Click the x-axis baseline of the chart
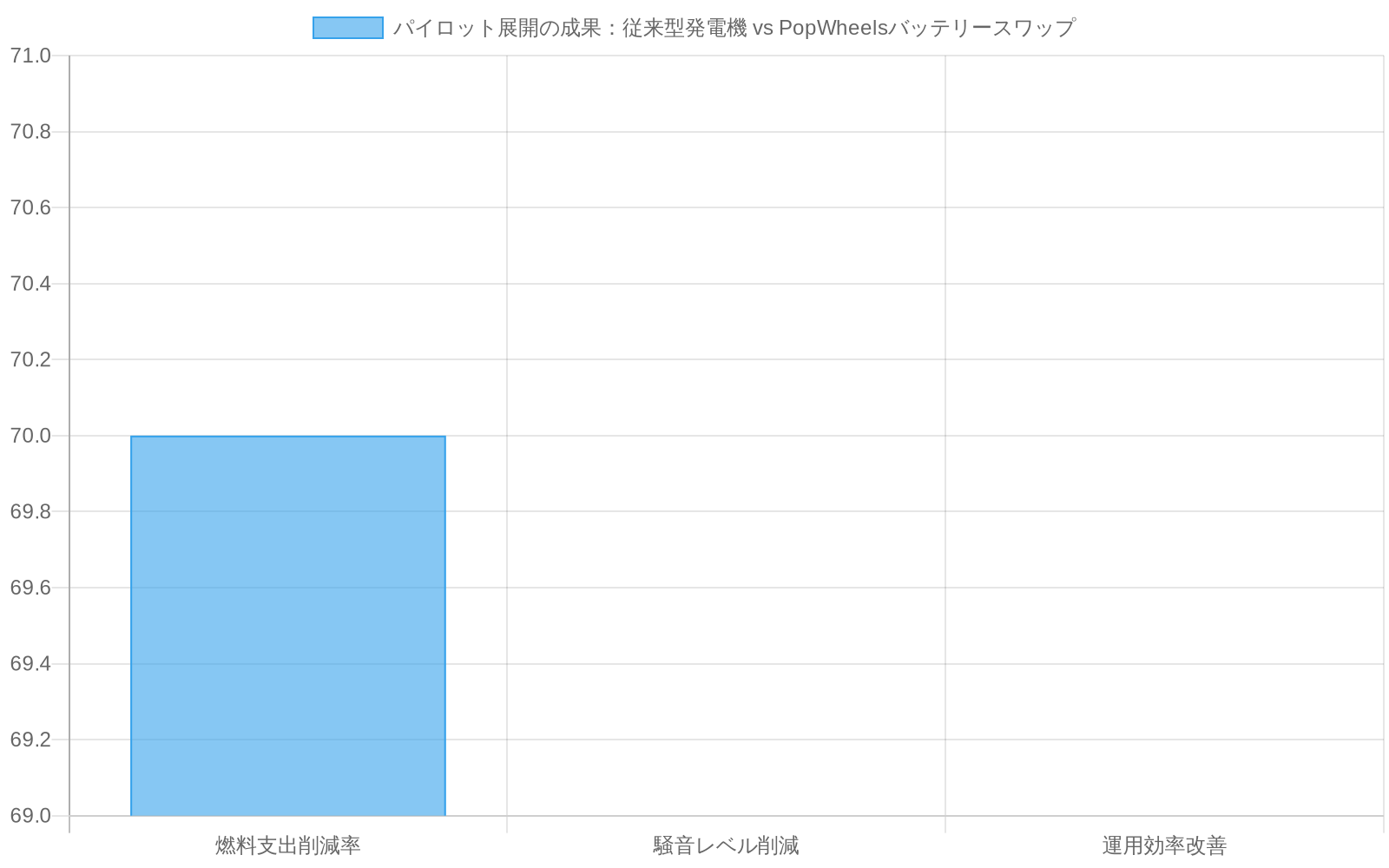Screen dimensions: 1389x868 click(x=694, y=816)
